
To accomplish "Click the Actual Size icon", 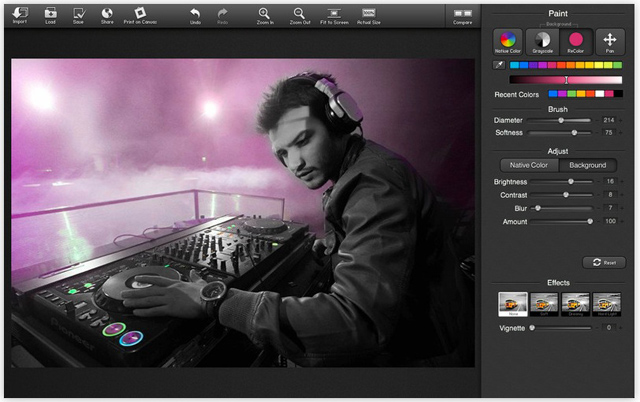I will 369,13.
